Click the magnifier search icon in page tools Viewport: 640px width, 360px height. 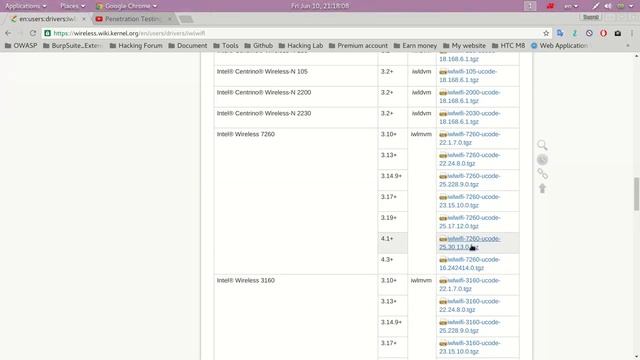(542, 145)
